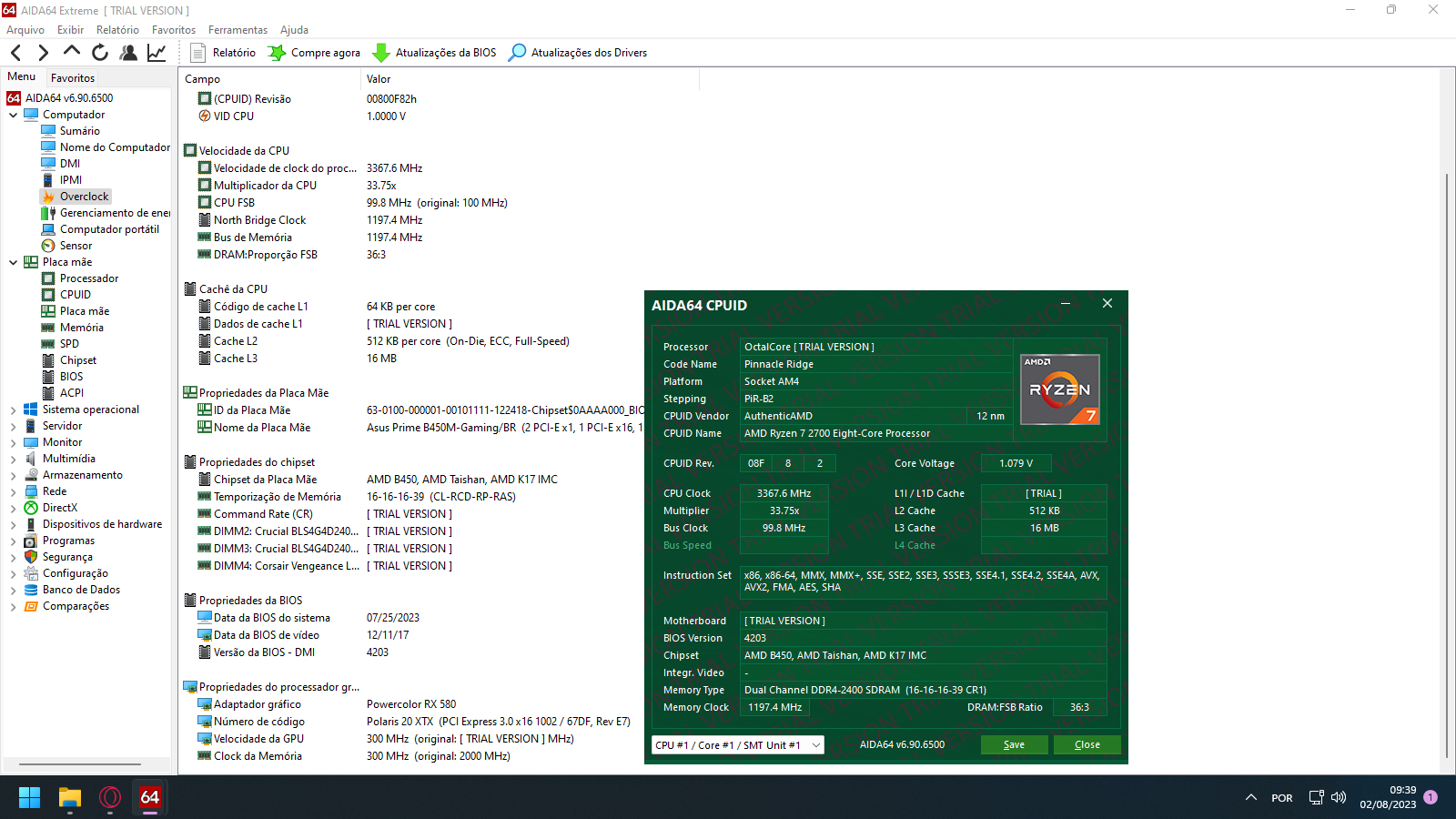
Task: Open Opera browser from taskbar
Action: [x=110, y=797]
